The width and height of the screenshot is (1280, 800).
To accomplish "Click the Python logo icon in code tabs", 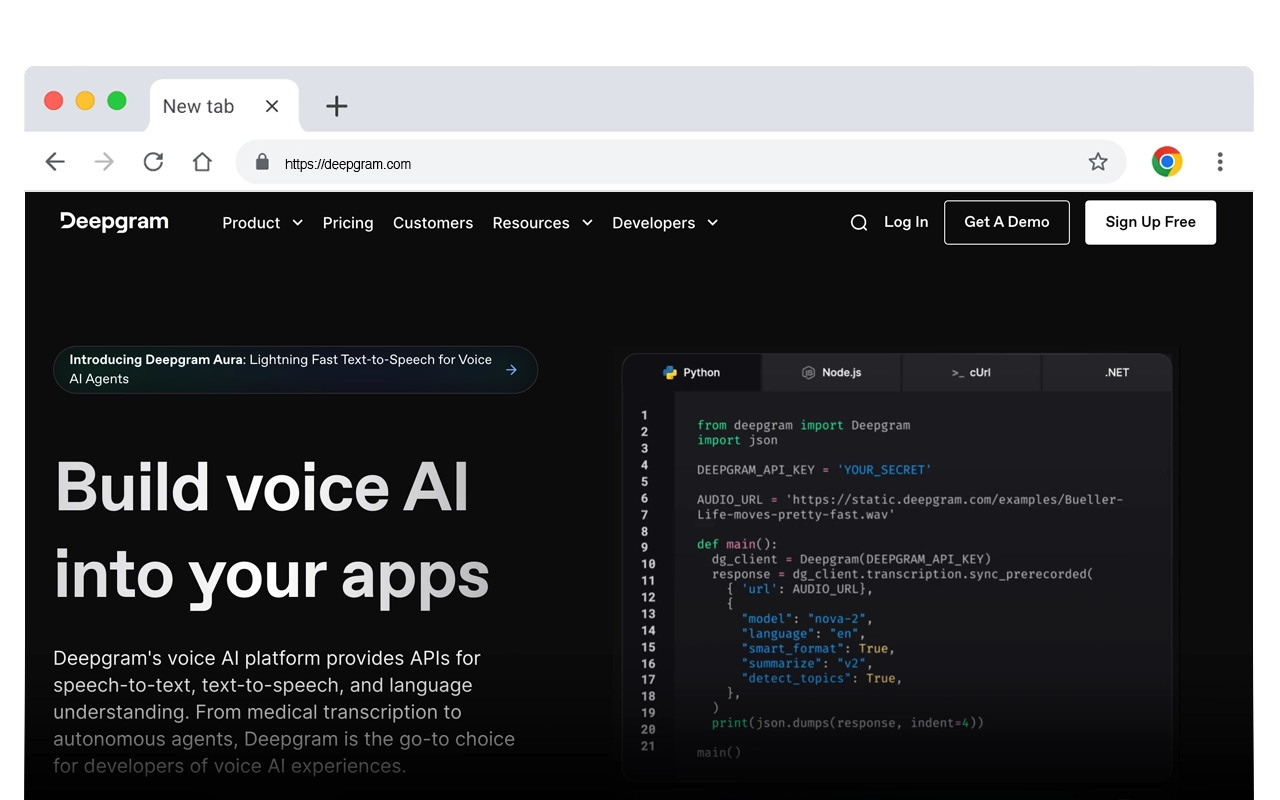I will (x=670, y=373).
